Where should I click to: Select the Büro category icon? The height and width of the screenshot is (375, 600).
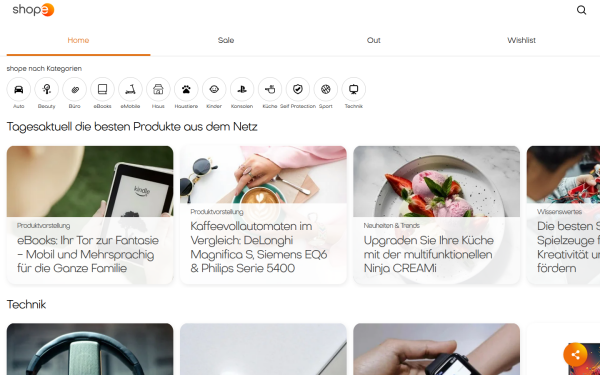point(75,89)
